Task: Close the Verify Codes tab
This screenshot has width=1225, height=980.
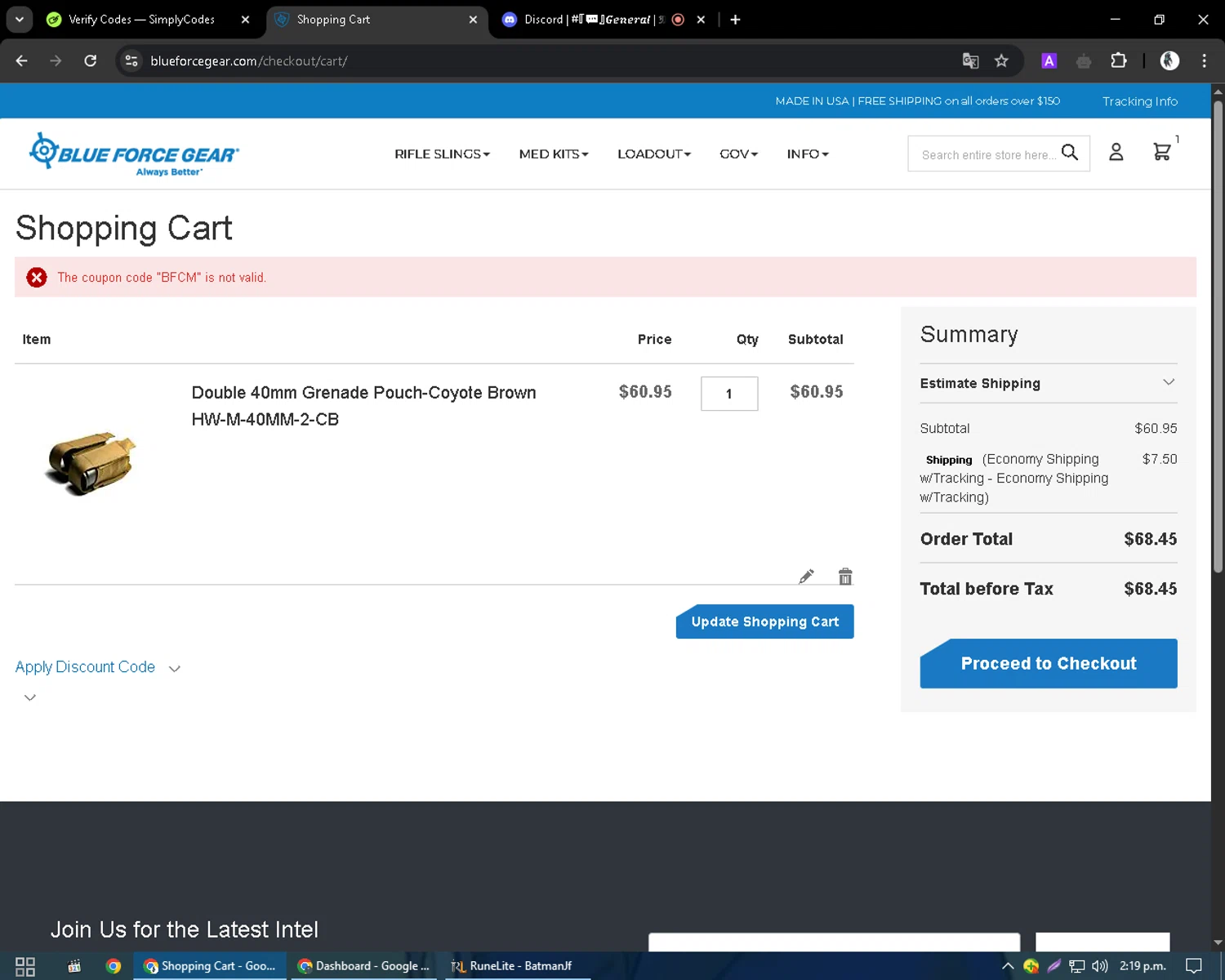Action: click(245, 20)
